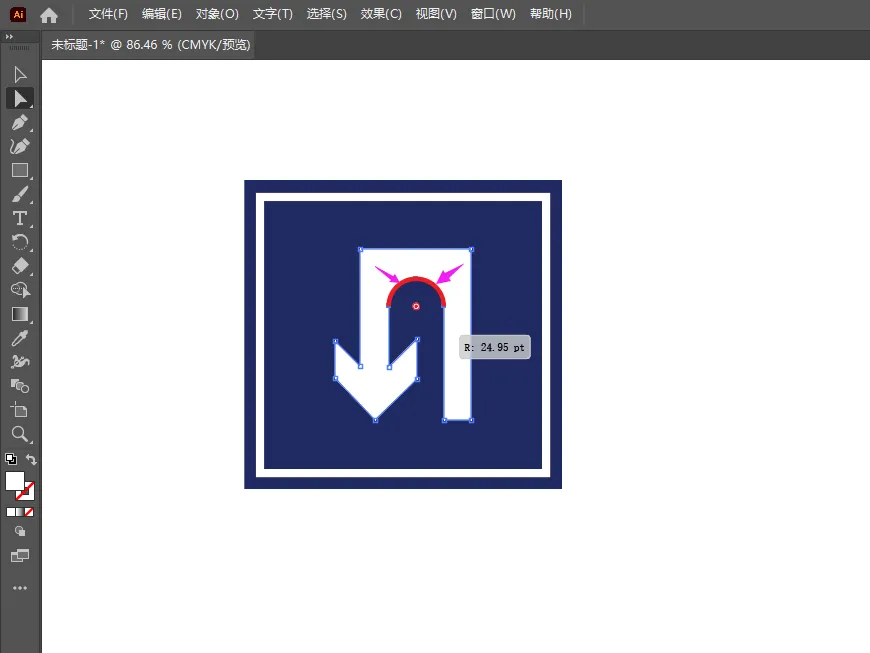Select the Paintbrush tool

(20, 194)
